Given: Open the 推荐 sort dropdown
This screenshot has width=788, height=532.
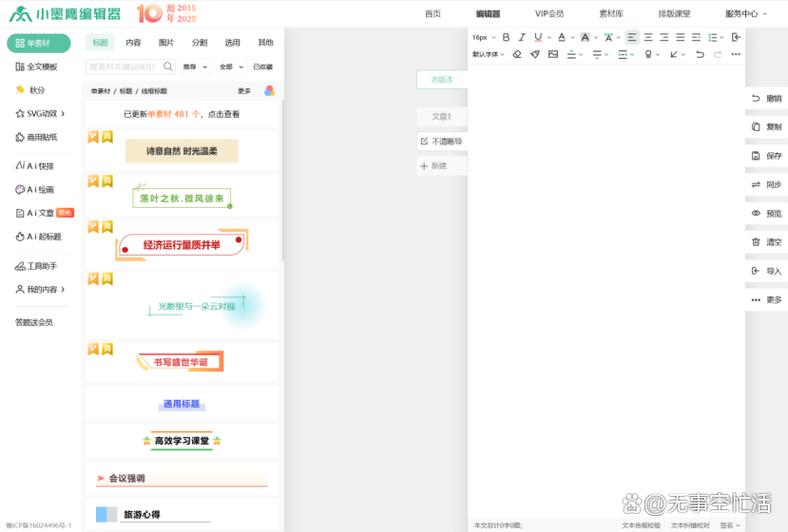Looking at the screenshot, I should [195, 67].
